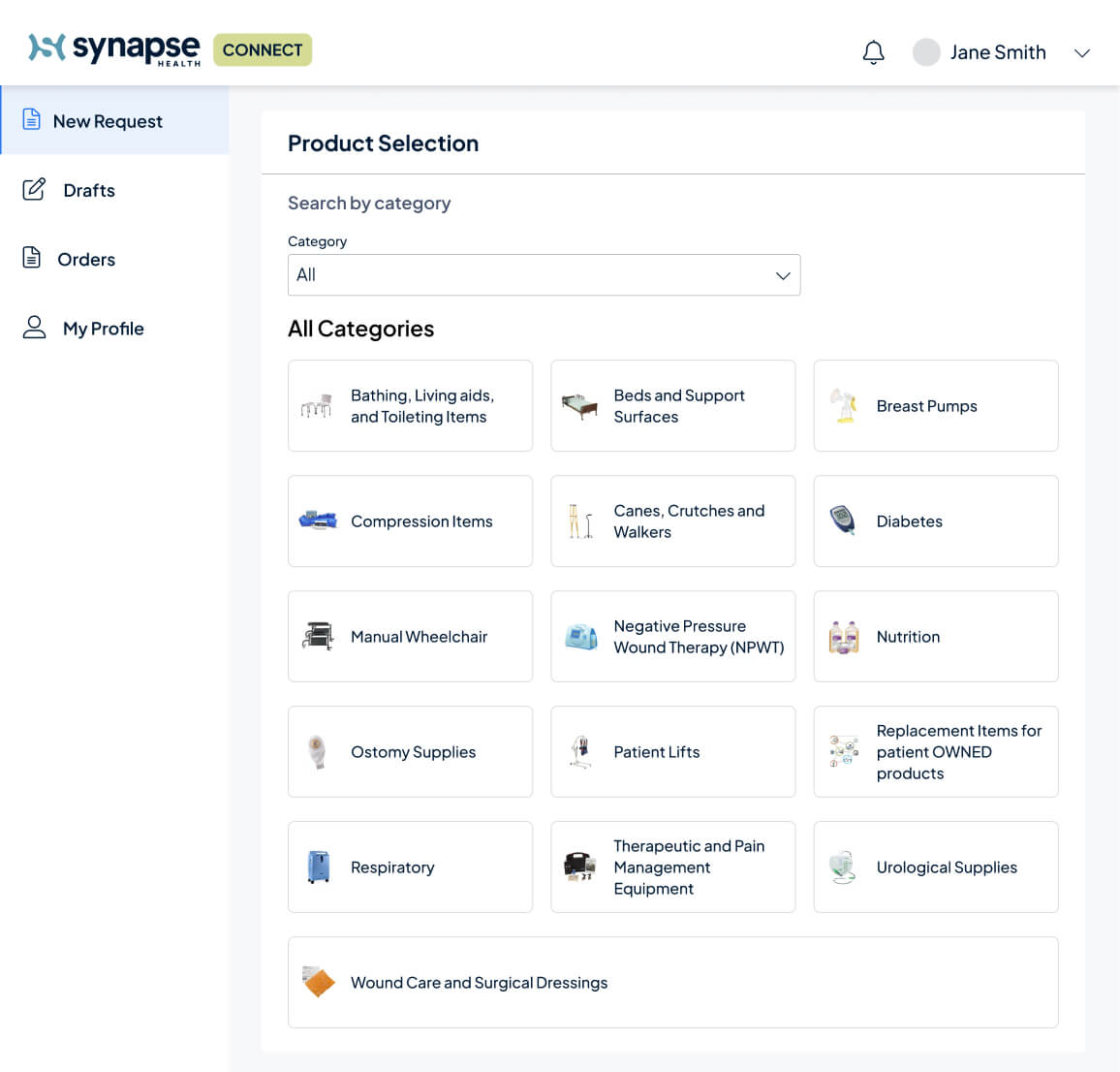Navigate to My Profile

pos(103,329)
